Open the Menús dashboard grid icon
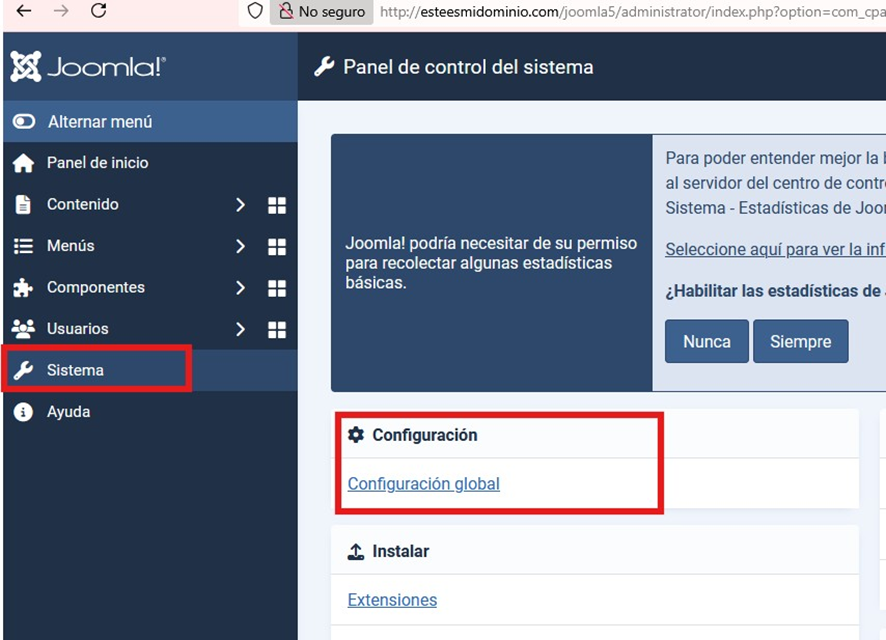 [x=277, y=246]
